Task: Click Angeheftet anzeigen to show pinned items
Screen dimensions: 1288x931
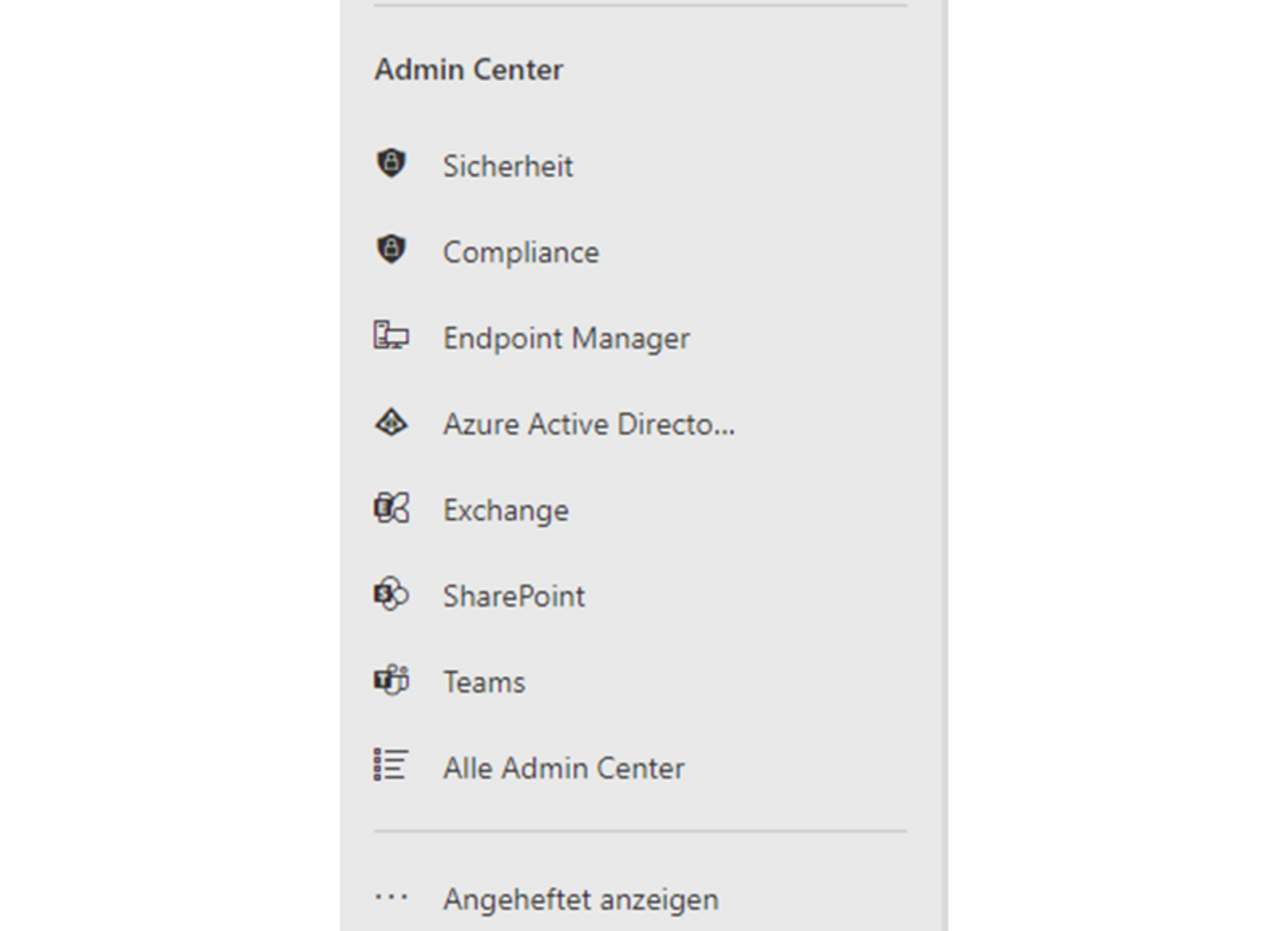Action: coord(580,899)
